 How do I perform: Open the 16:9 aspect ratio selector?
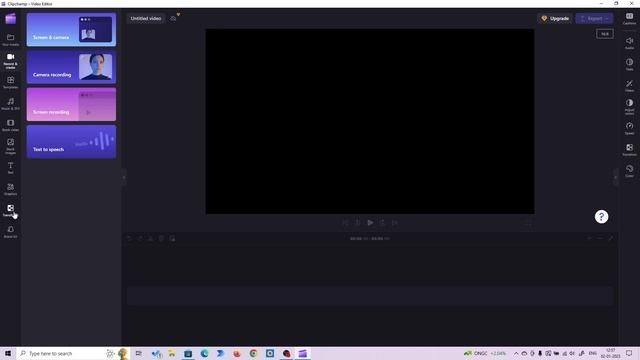pos(604,34)
